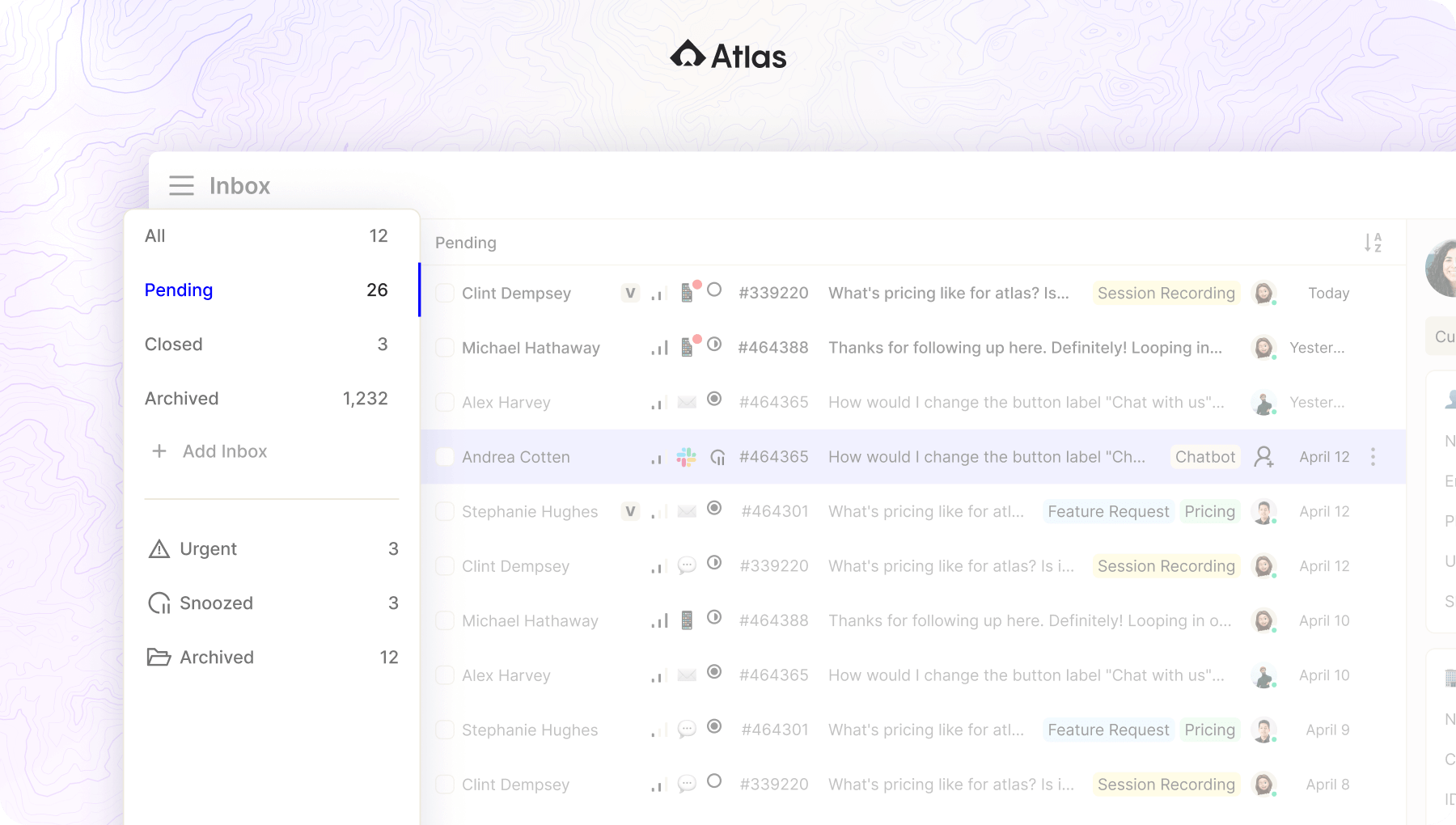The height and width of the screenshot is (825, 1456).
Task: Click Session Recording tag in Clint Dempsey Today row
Action: pyautogui.click(x=1166, y=293)
